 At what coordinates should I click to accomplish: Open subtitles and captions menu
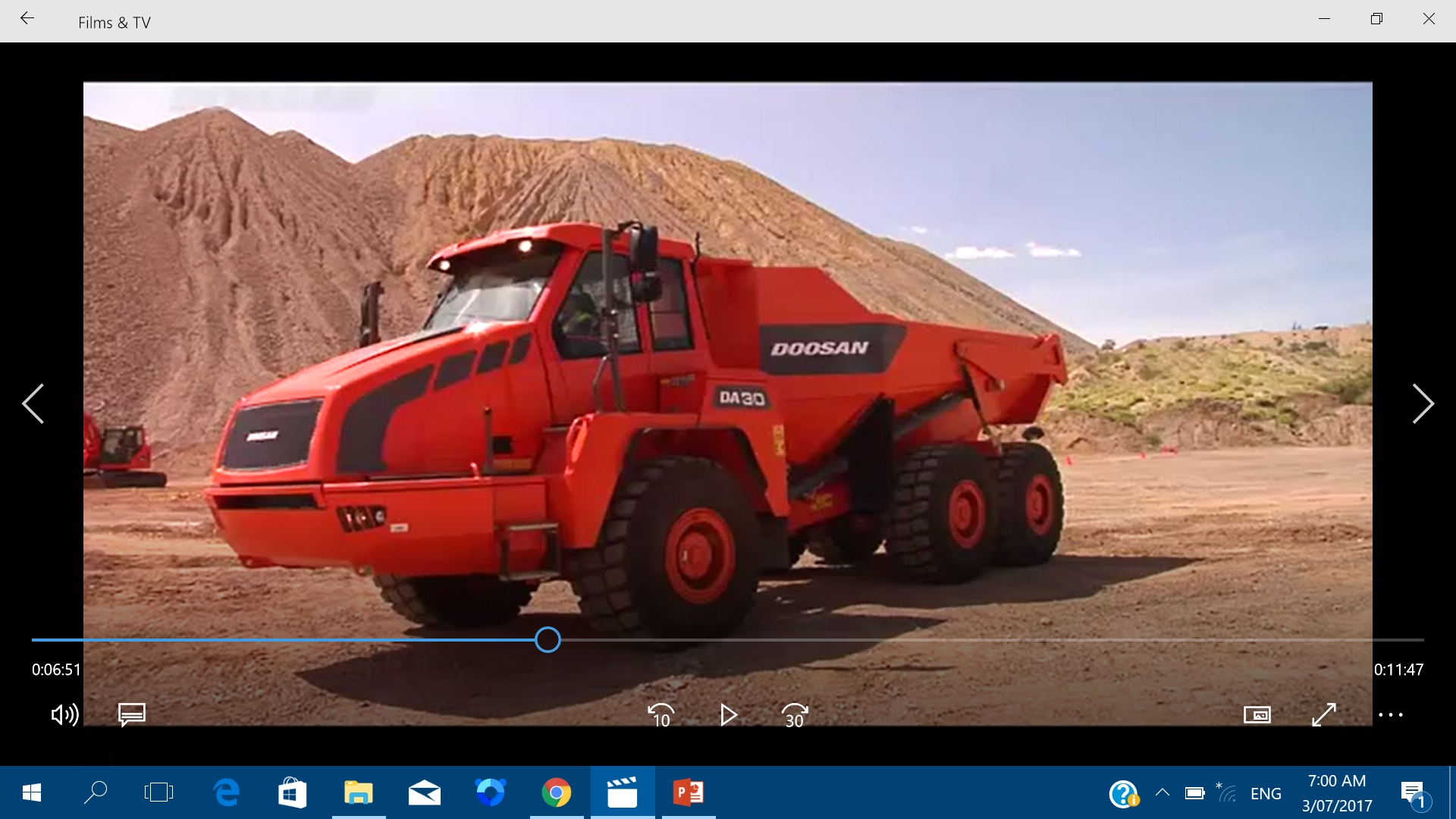132,714
